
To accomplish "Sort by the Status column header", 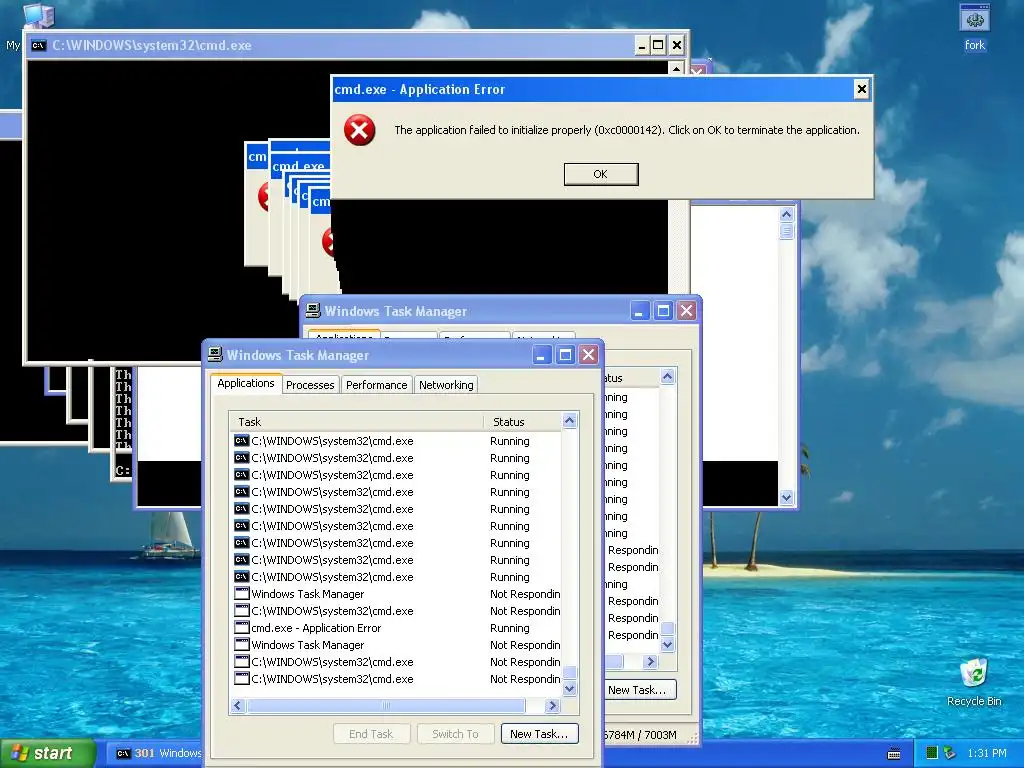I will pos(522,422).
